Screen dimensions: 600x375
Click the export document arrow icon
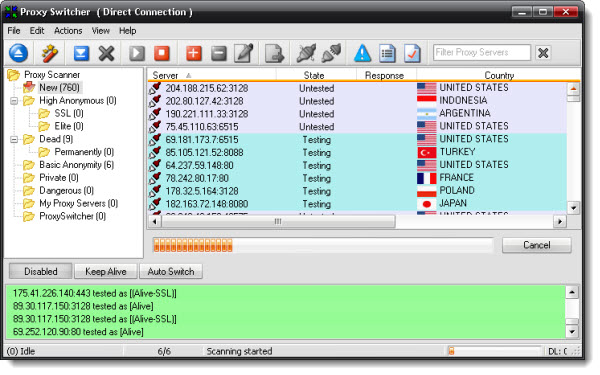274,53
